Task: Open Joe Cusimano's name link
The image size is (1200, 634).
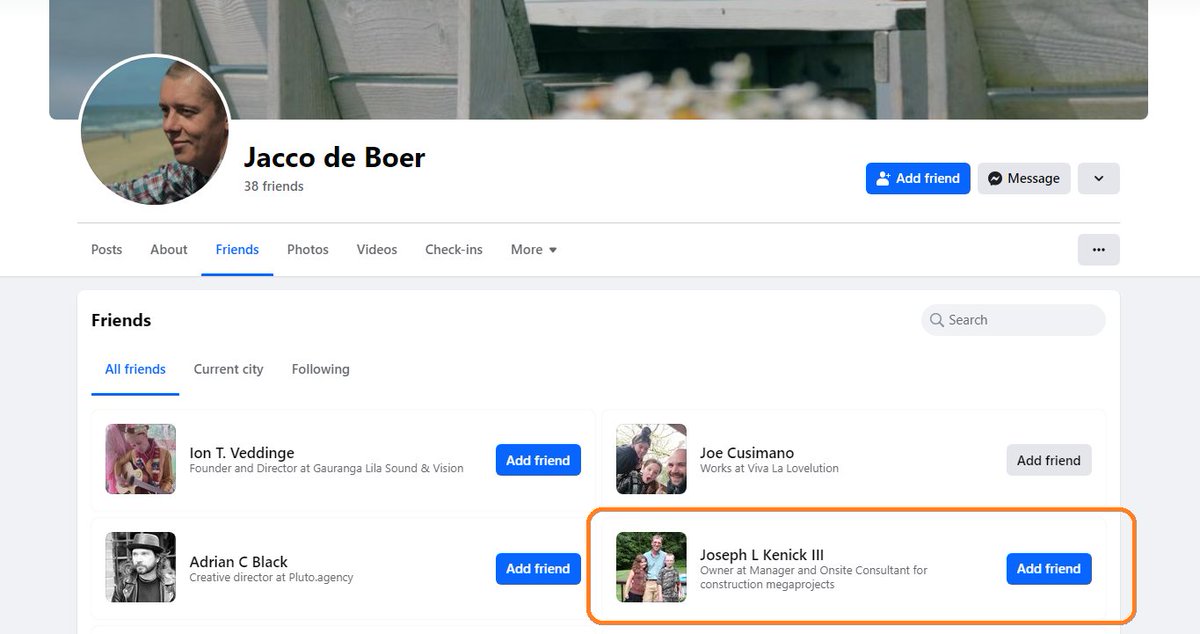Action: [x=747, y=452]
